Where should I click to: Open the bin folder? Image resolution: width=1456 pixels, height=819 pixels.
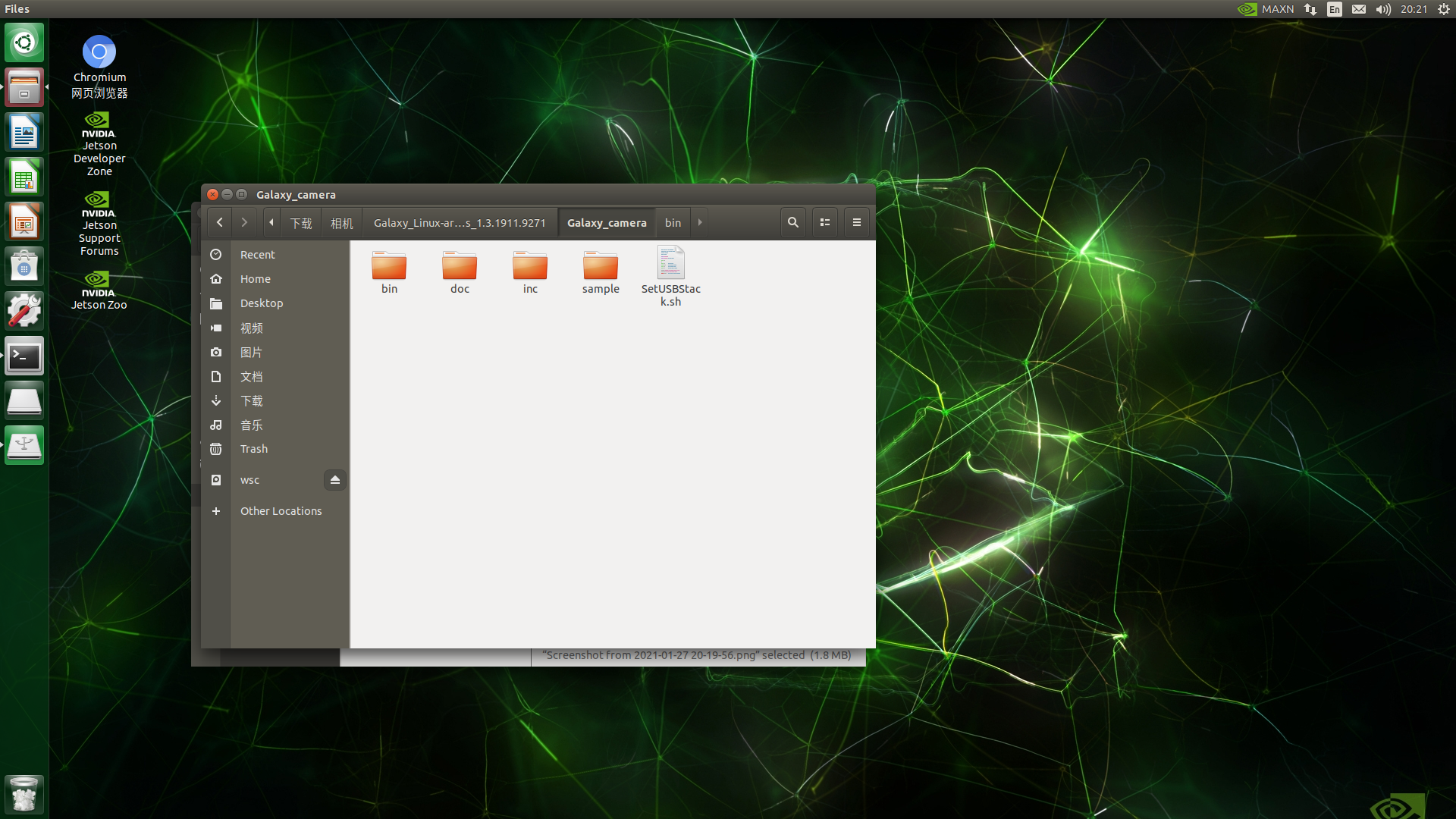389,271
